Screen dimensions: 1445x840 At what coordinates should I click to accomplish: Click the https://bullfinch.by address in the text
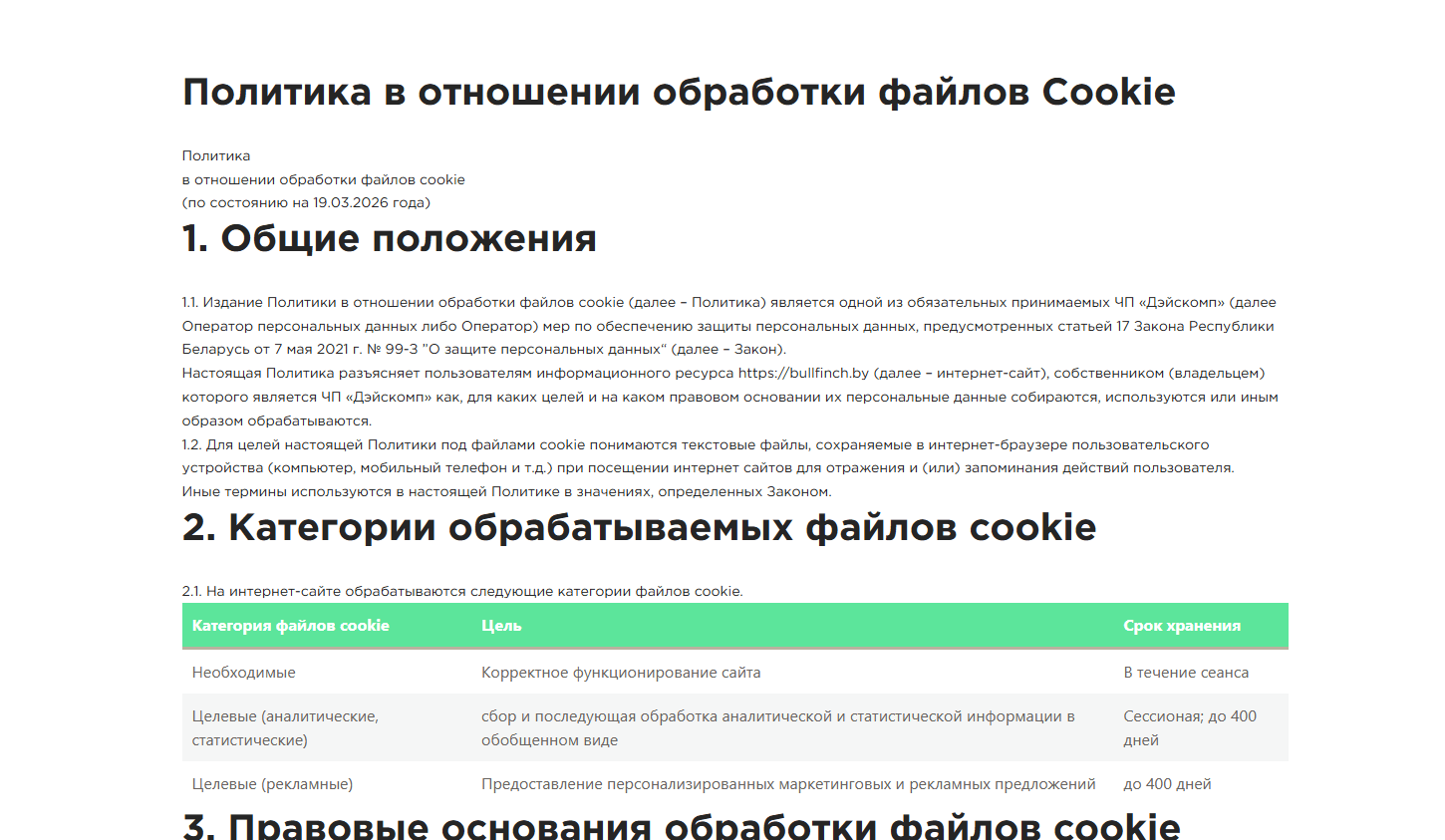(803, 374)
